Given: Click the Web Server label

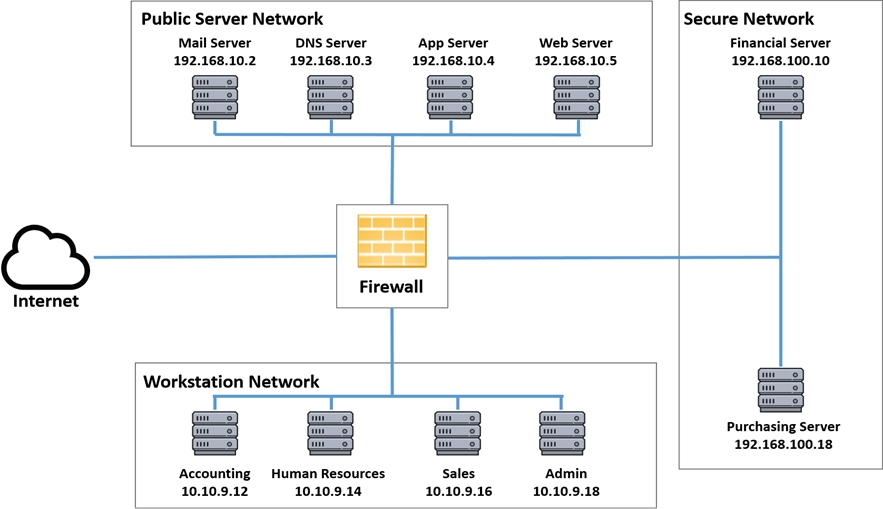Looking at the screenshot, I should (576, 43).
